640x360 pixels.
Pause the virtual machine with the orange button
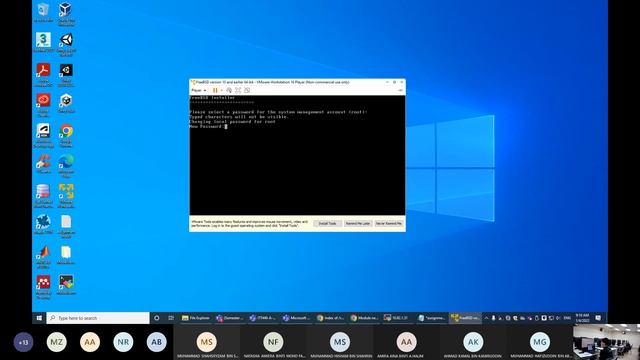[x=215, y=90]
